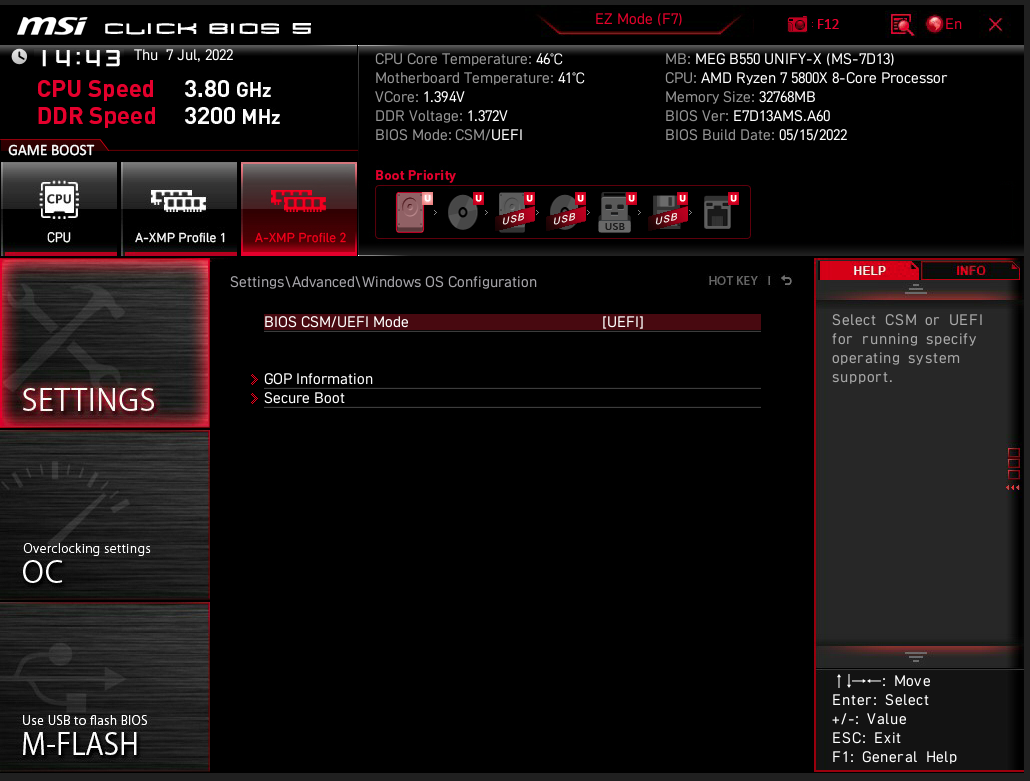The width and height of the screenshot is (1030, 781).
Task: Click the DDR Voltage 1.372V reading
Action: pos(441,116)
